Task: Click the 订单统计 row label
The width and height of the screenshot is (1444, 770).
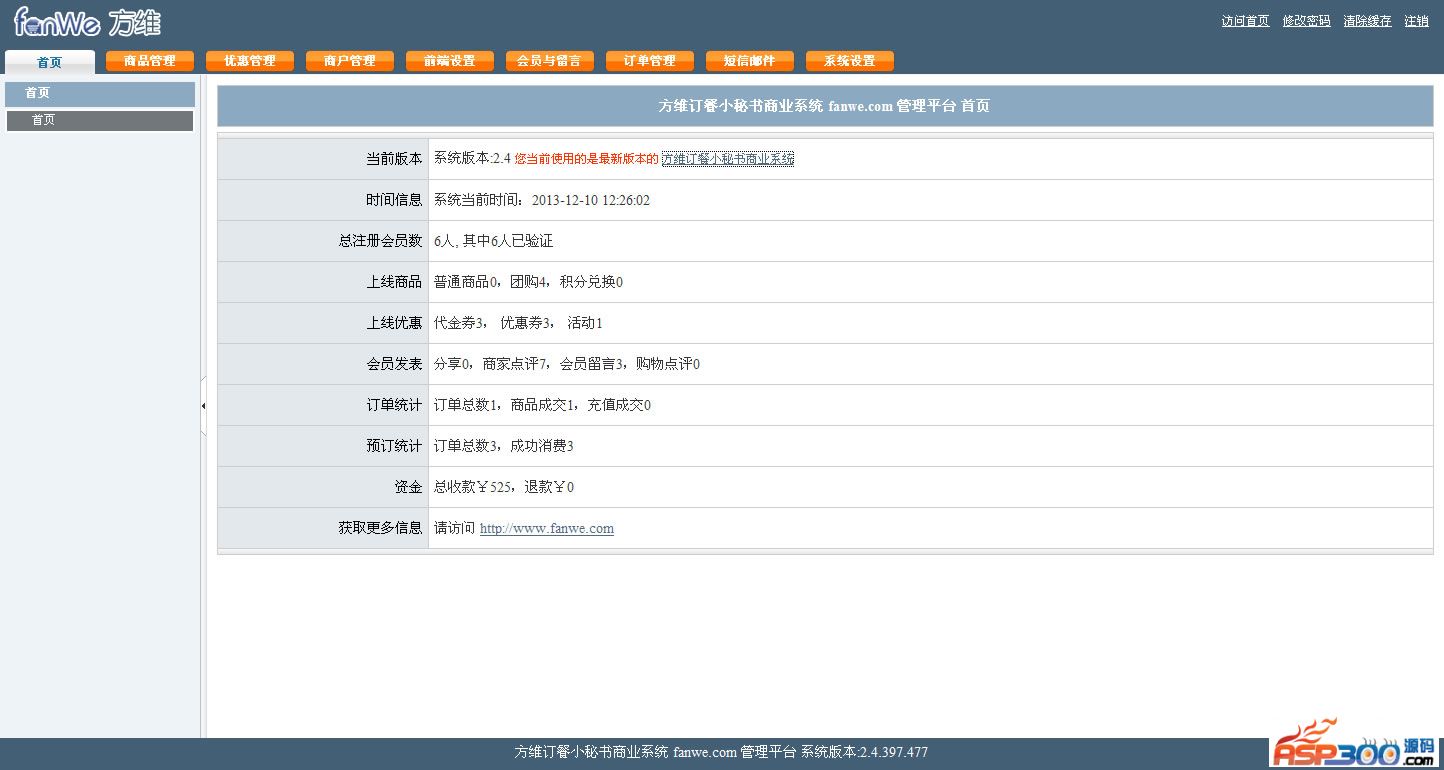Action: tap(394, 405)
